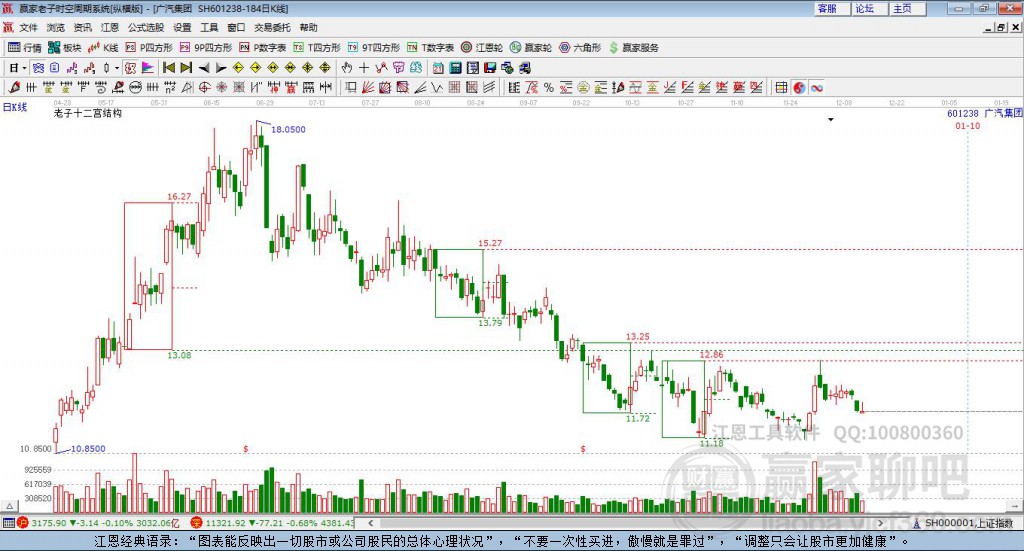Click the save floppy disk icon
This screenshot has width=1024, height=551.
tap(490, 68)
